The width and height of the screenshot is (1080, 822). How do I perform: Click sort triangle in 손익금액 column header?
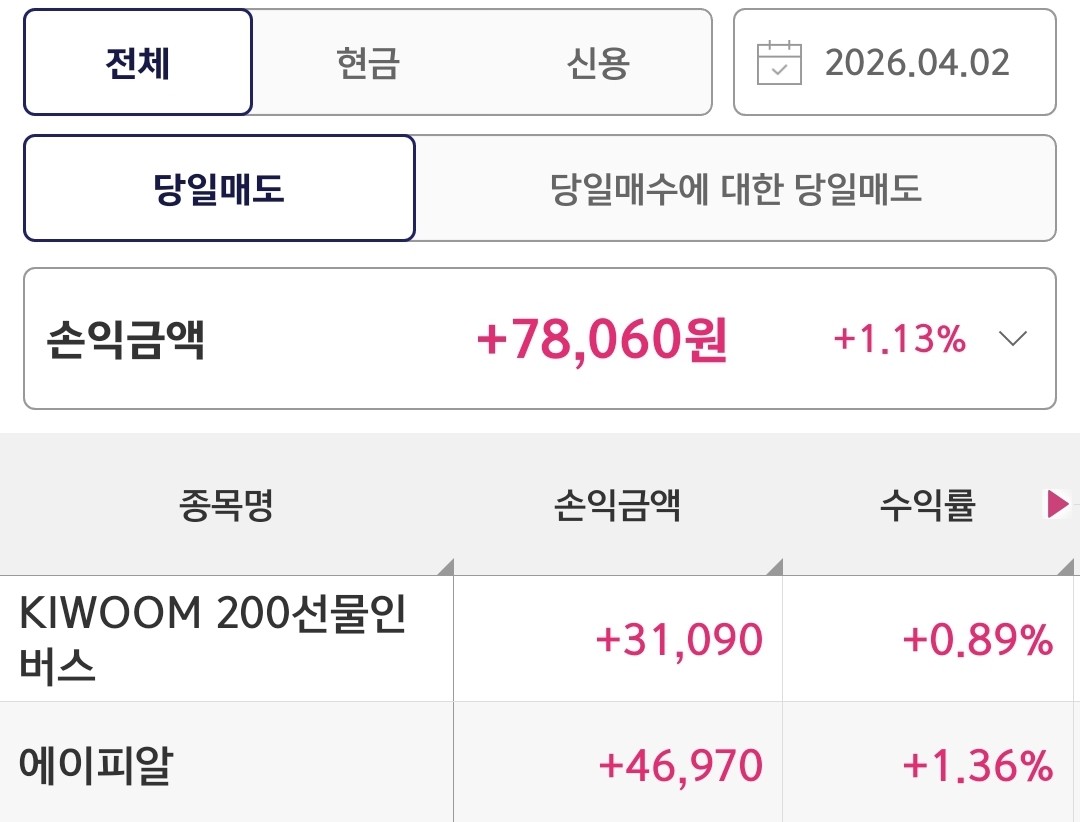[774, 567]
